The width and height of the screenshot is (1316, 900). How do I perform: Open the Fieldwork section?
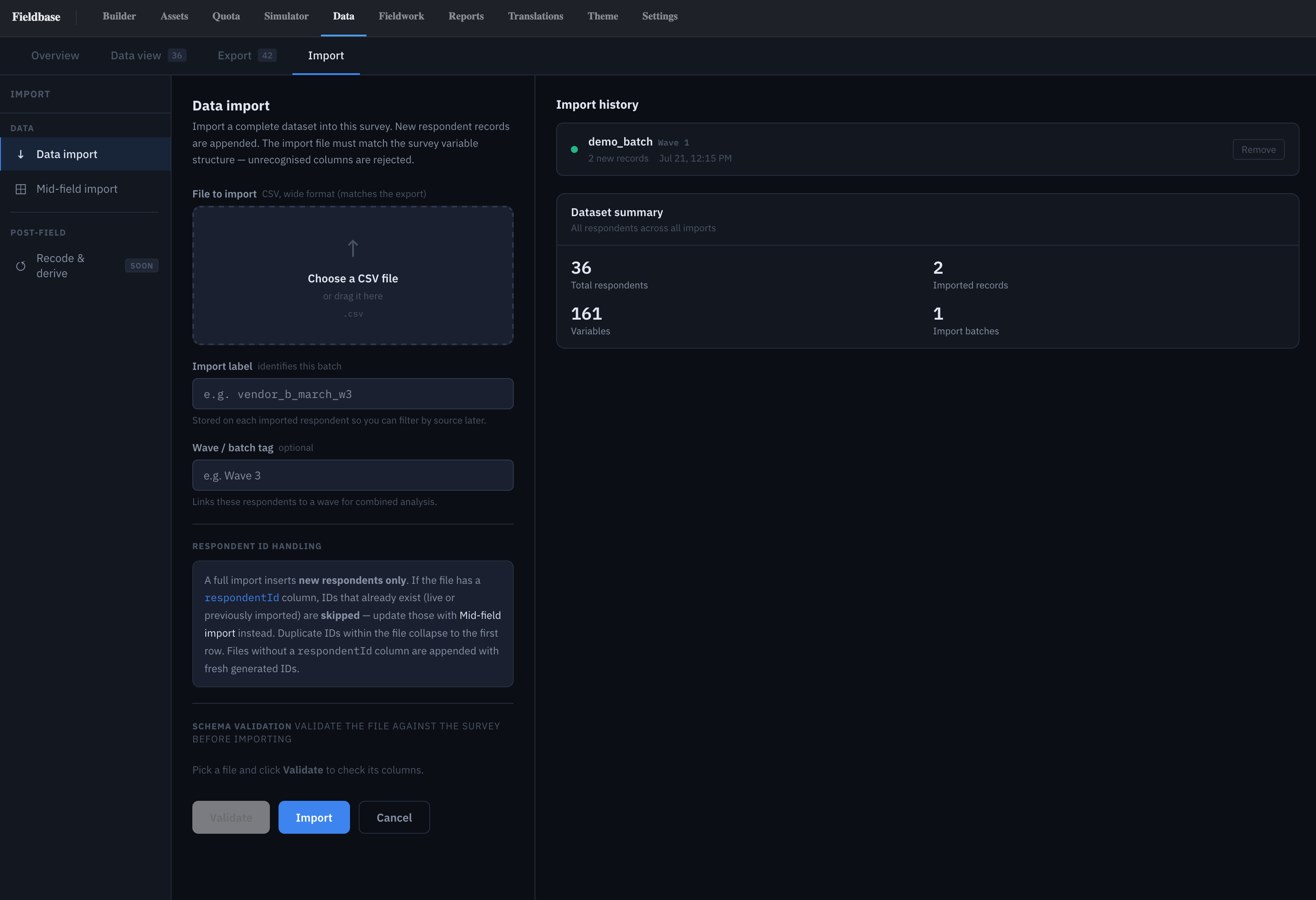401,16
